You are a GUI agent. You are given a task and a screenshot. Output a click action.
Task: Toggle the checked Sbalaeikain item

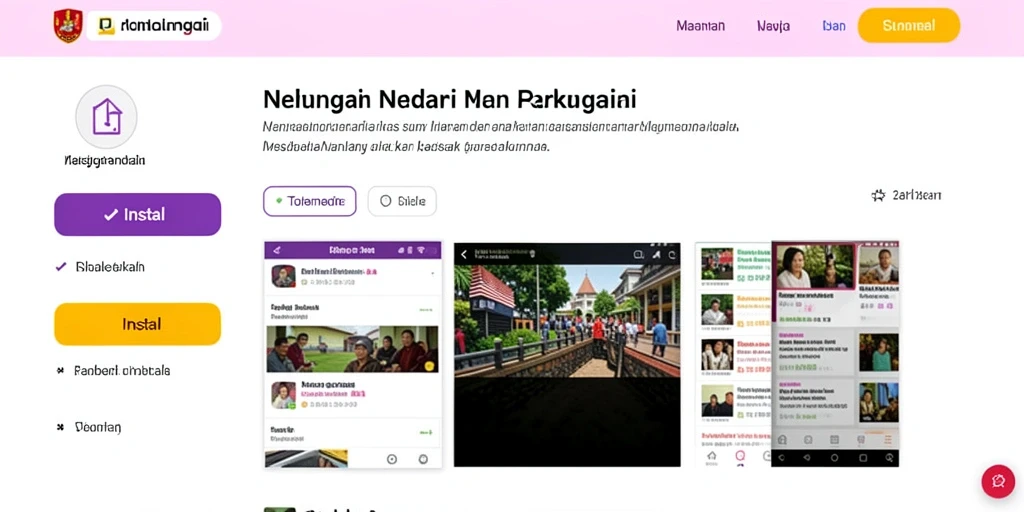100,266
